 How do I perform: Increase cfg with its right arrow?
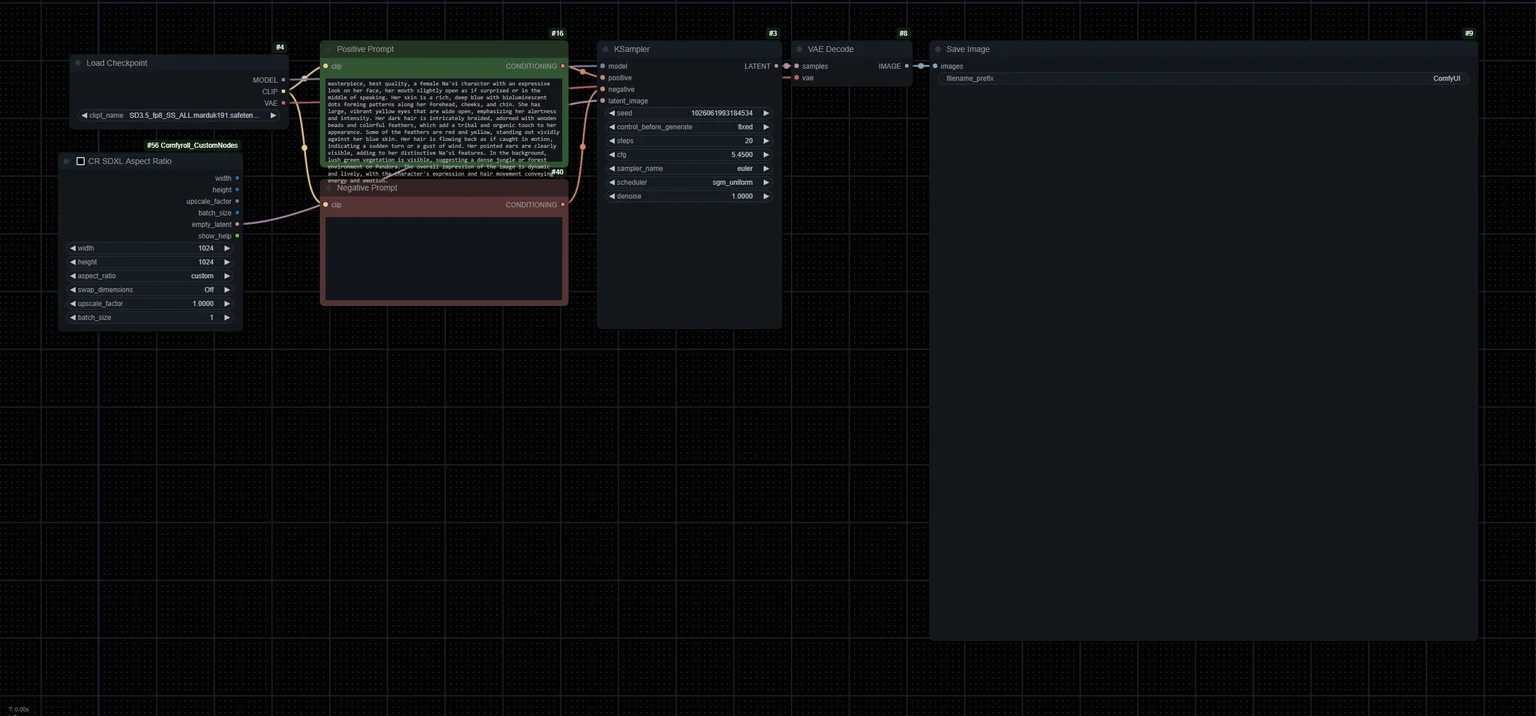[x=766, y=155]
